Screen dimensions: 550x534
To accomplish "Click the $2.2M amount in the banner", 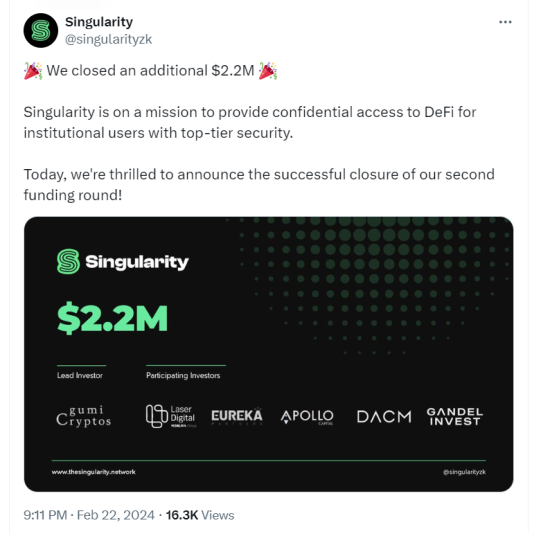I will click(x=113, y=318).
